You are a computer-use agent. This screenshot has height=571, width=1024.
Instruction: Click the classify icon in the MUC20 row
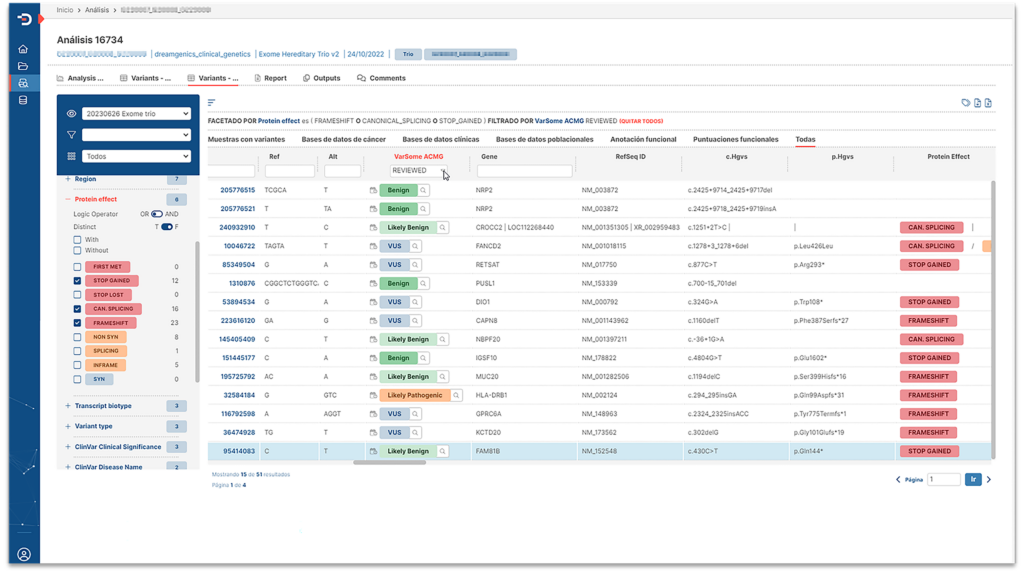tap(373, 376)
